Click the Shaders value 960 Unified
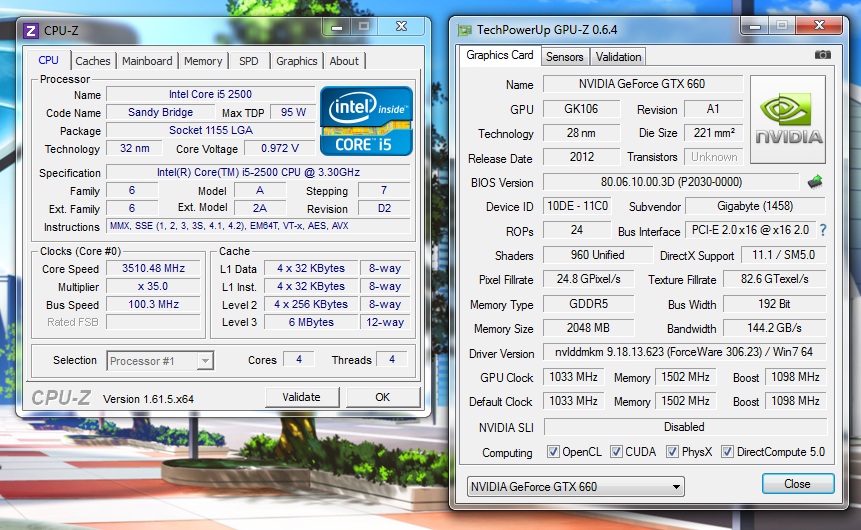 coord(598,255)
